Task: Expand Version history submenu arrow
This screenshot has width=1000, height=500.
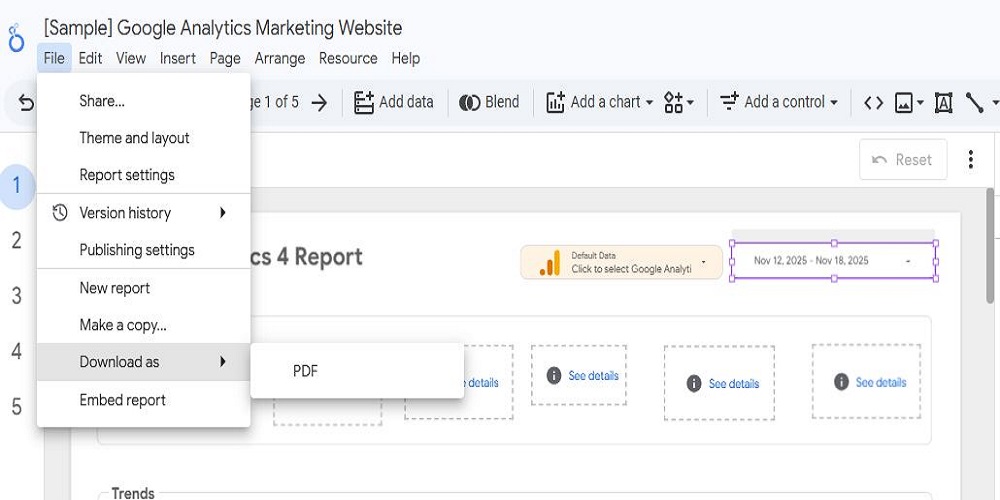Action: click(223, 212)
